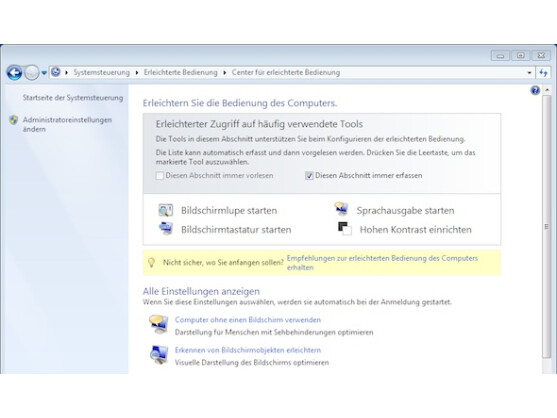557x418 pixels.
Task: Click the shield icon beside Administratoreinstellungen
Action: coord(13,120)
